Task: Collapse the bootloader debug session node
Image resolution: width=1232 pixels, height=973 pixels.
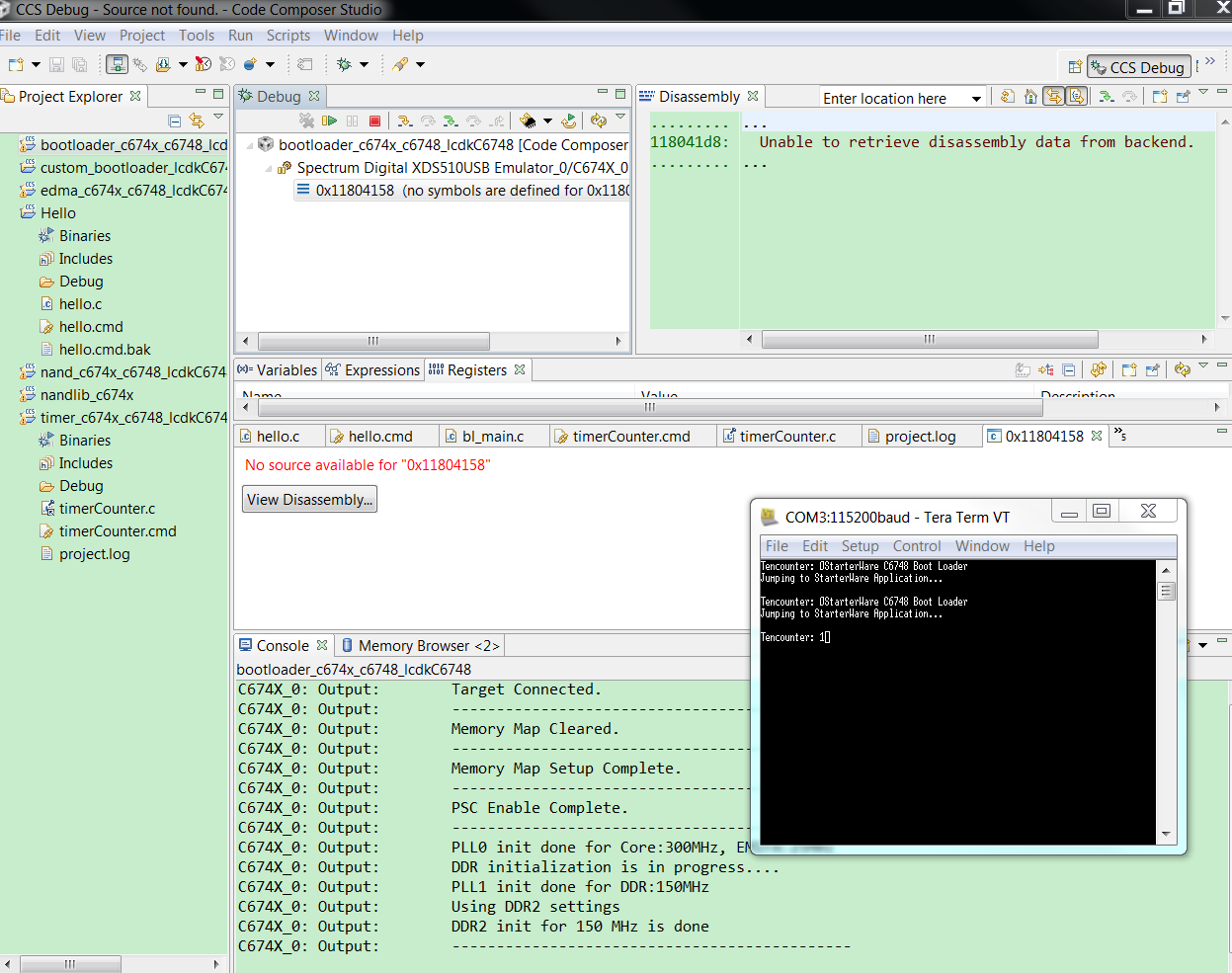Action: coord(249,145)
